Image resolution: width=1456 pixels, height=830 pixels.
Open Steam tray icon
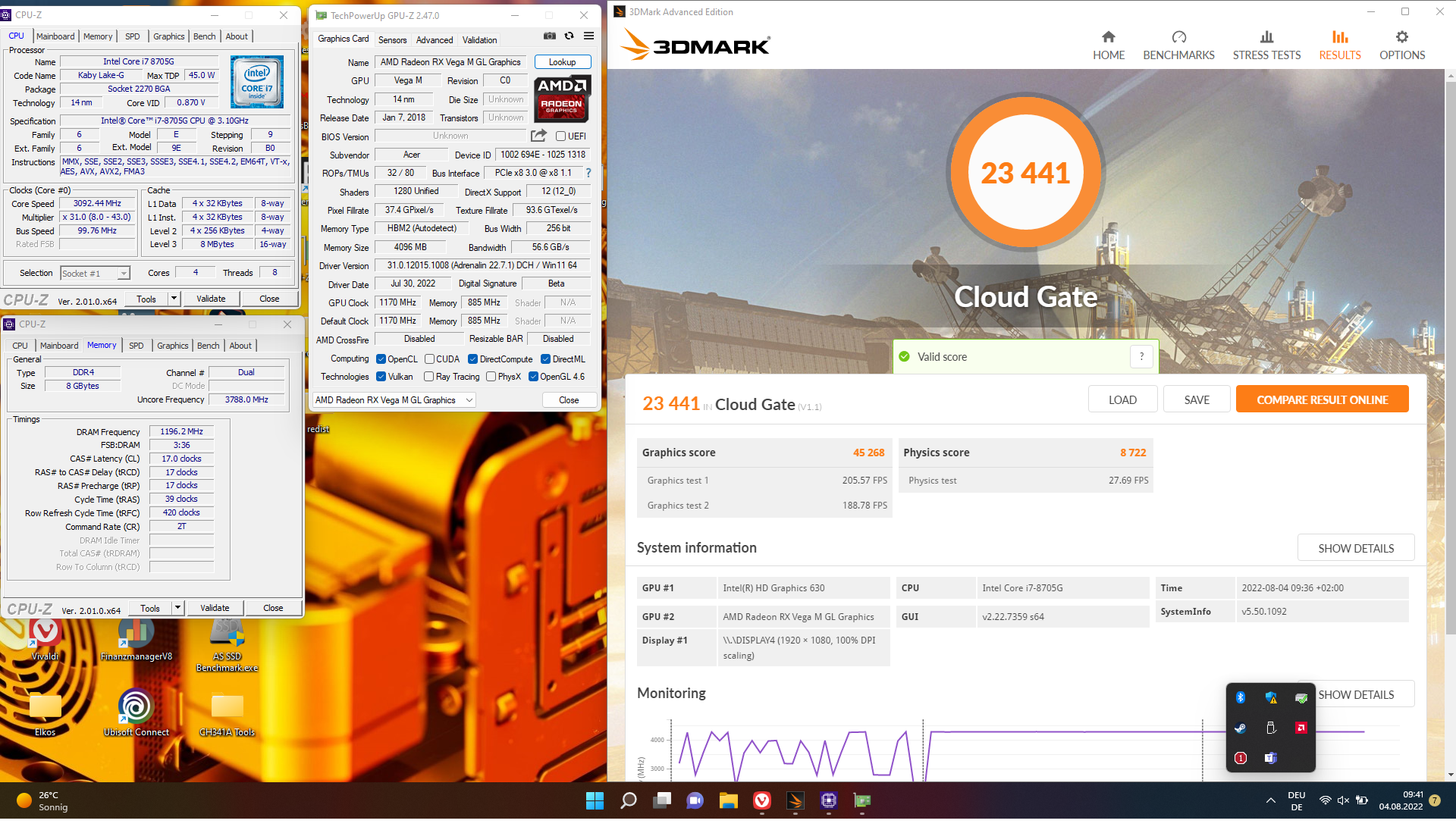coord(1241,728)
